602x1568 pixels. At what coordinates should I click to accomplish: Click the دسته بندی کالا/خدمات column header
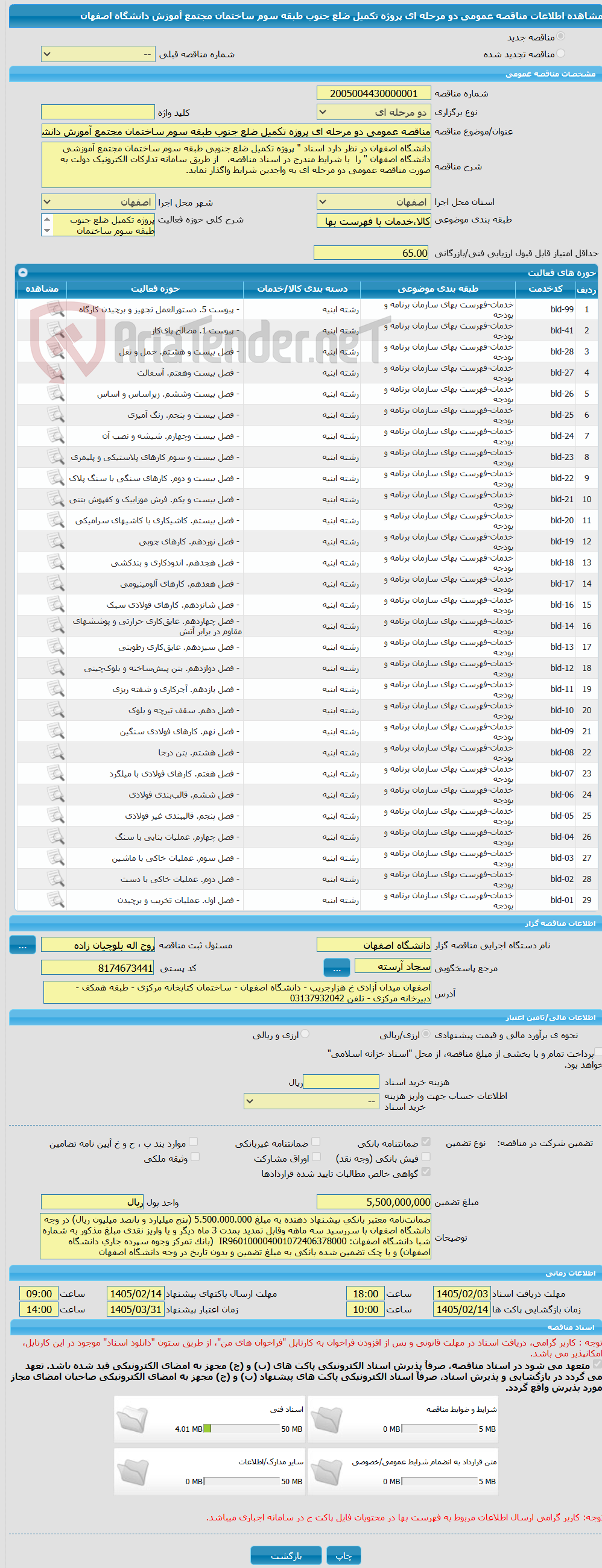302,289
